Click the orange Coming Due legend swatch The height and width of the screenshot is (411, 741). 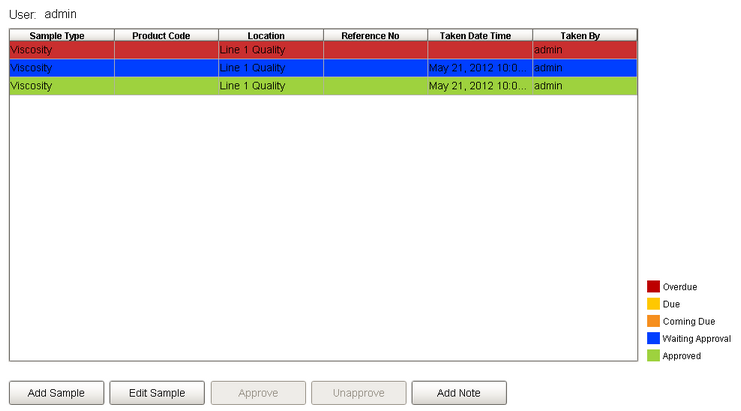tap(653, 321)
